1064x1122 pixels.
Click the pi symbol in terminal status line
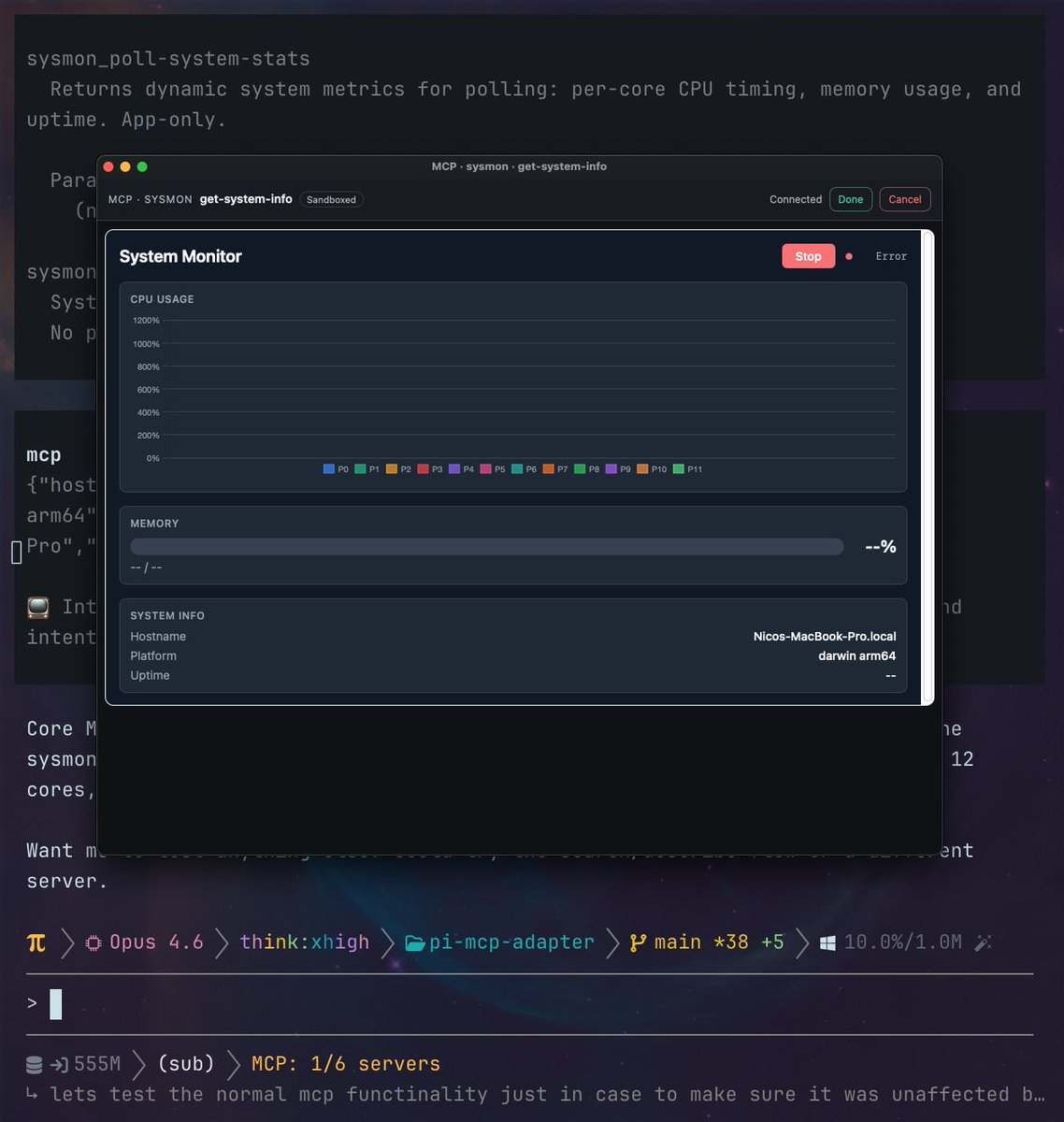point(36,942)
